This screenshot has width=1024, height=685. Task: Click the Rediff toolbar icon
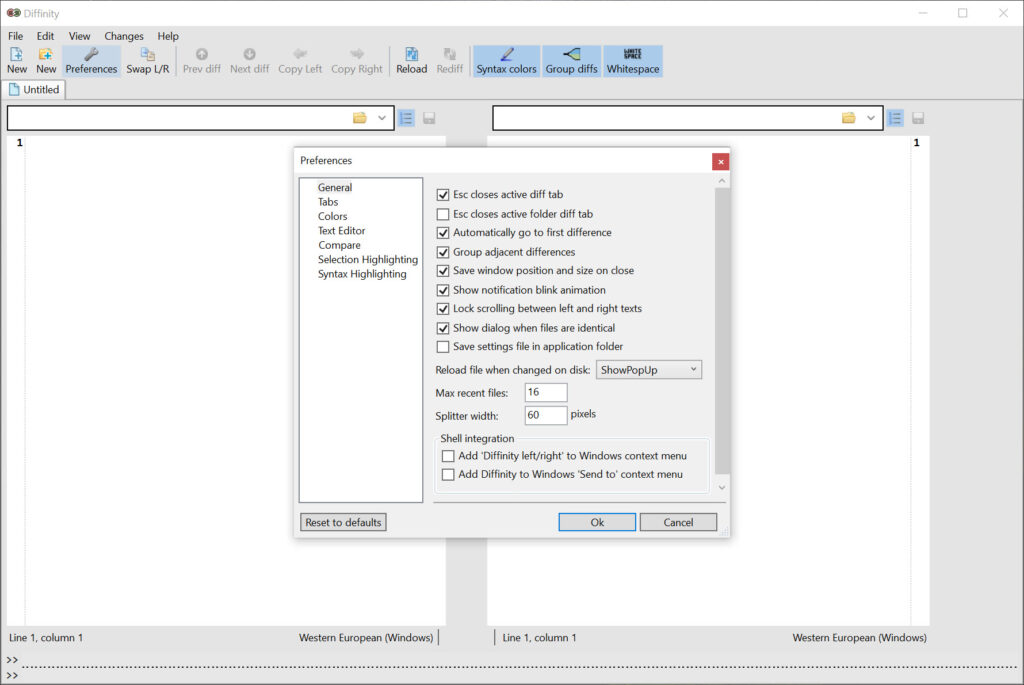(449, 61)
